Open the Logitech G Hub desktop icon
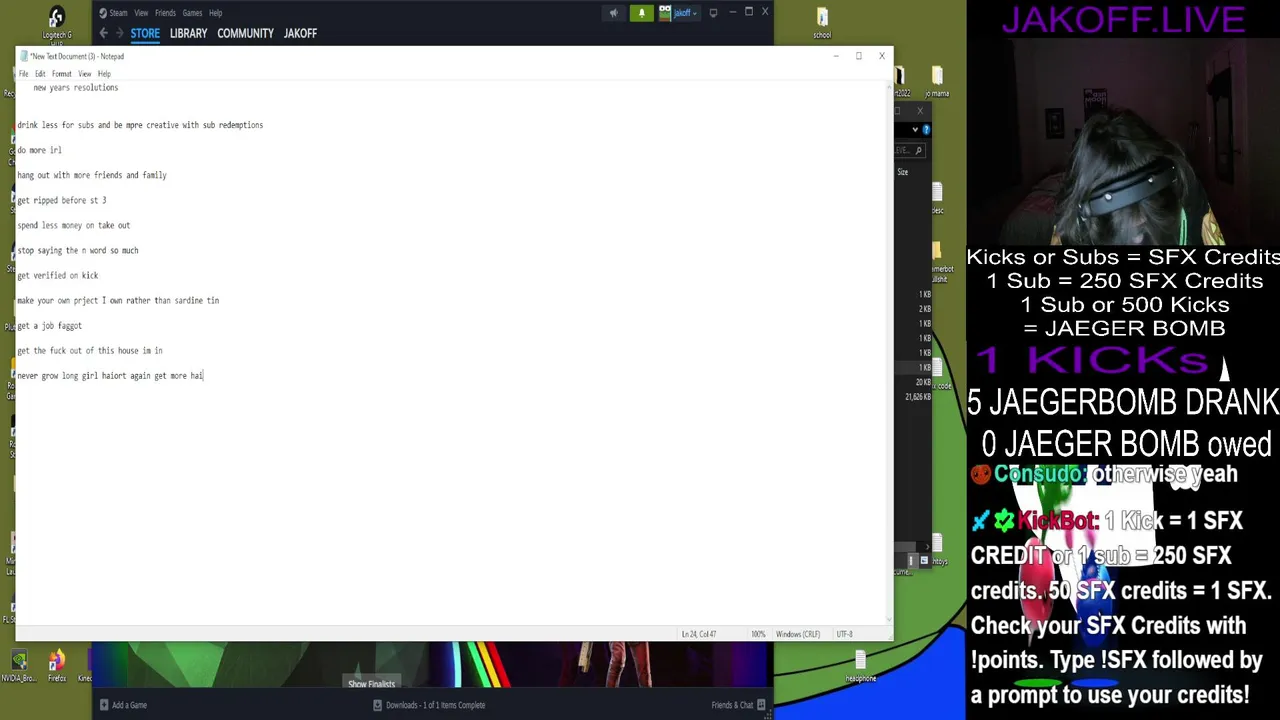 click(x=56, y=25)
